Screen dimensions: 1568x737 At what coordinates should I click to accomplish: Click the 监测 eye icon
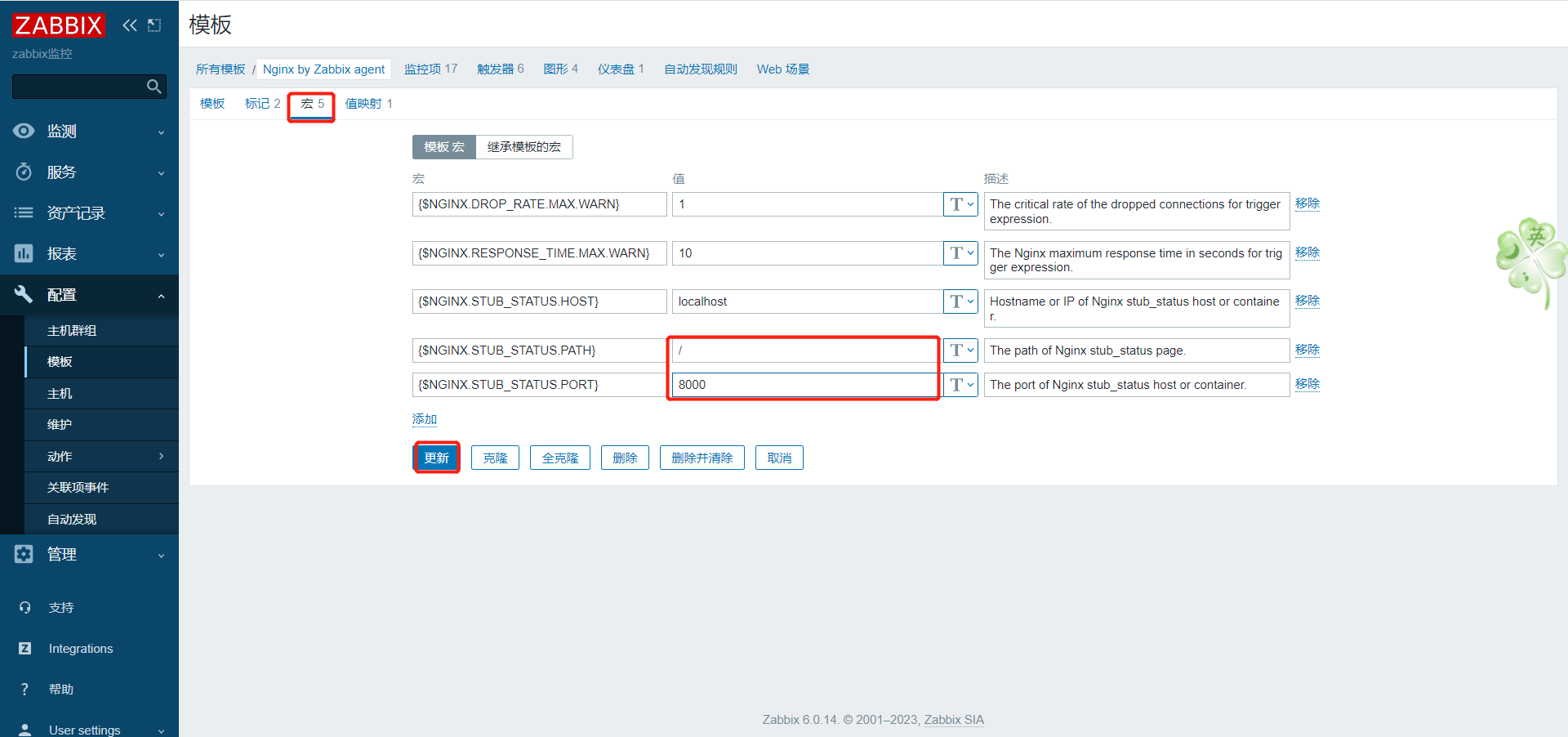pyautogui.click(x=24, y=131)
